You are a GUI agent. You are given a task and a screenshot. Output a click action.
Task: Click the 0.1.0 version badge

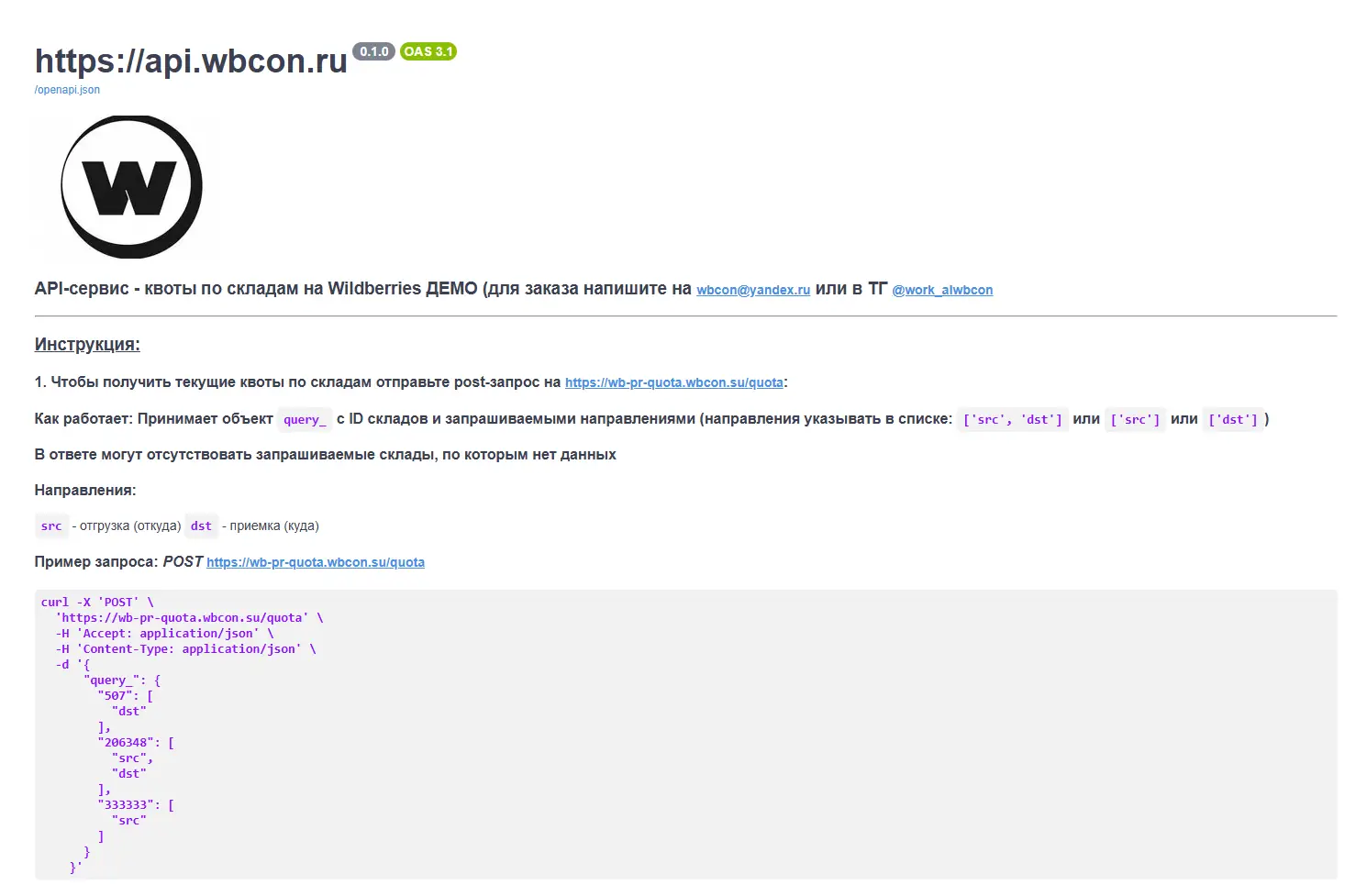click(x=374, y=51)
